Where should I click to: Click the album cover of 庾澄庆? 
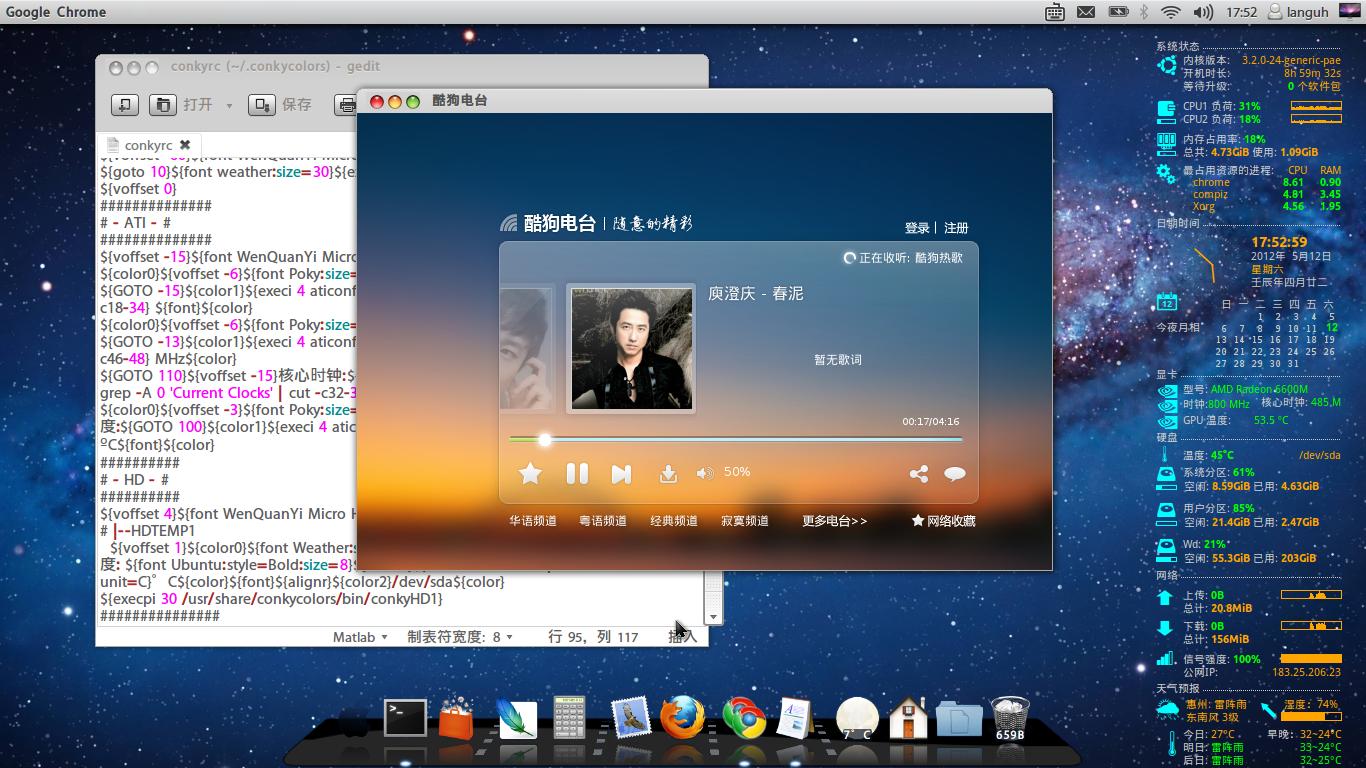click(x=631, y=349)
